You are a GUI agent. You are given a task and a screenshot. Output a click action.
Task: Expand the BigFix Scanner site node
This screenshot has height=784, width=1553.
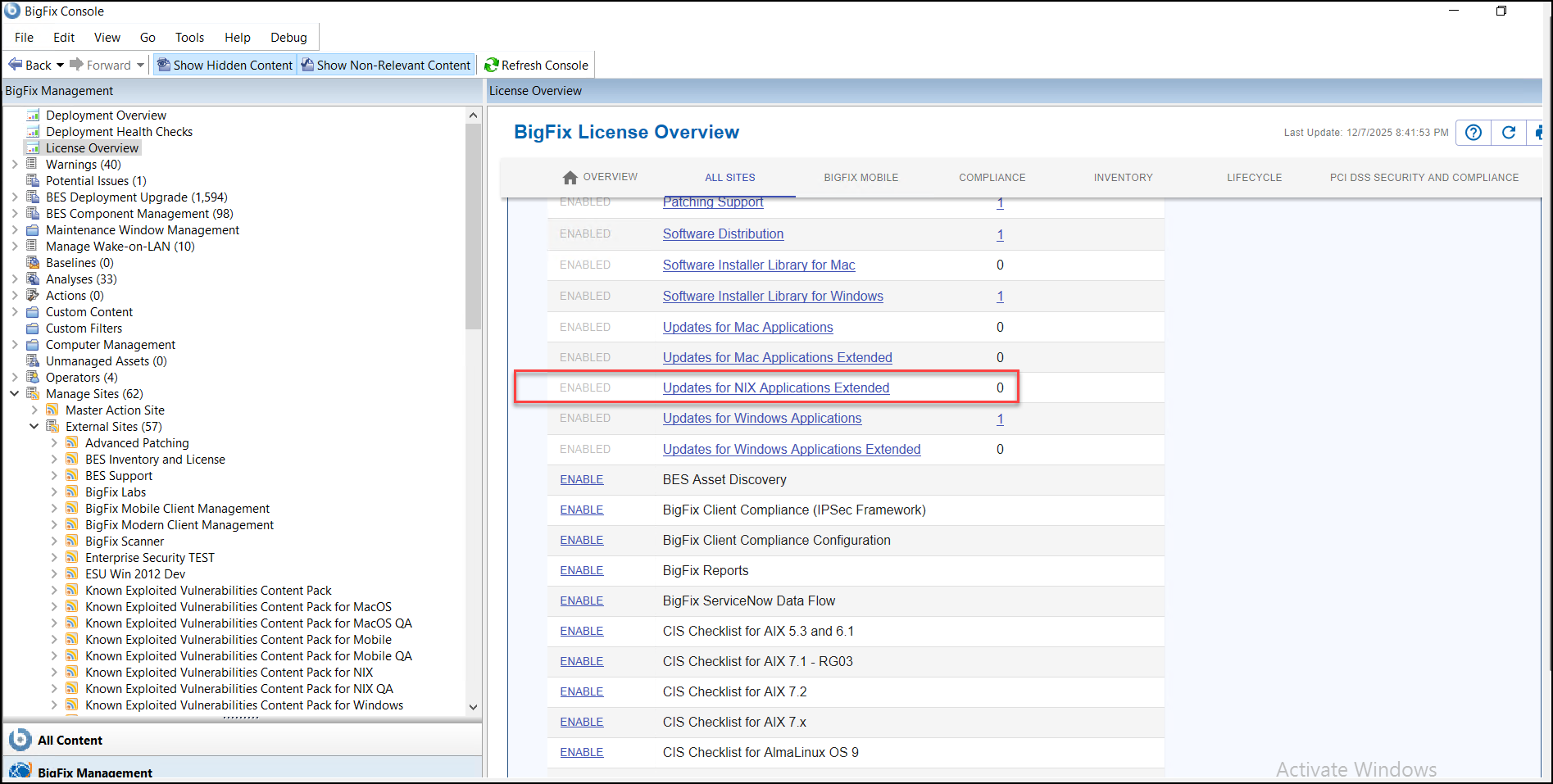pos(54,542)
